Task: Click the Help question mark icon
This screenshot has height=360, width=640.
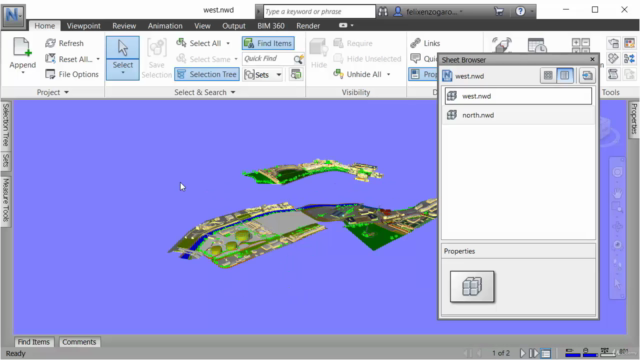Action: [520, 11]
